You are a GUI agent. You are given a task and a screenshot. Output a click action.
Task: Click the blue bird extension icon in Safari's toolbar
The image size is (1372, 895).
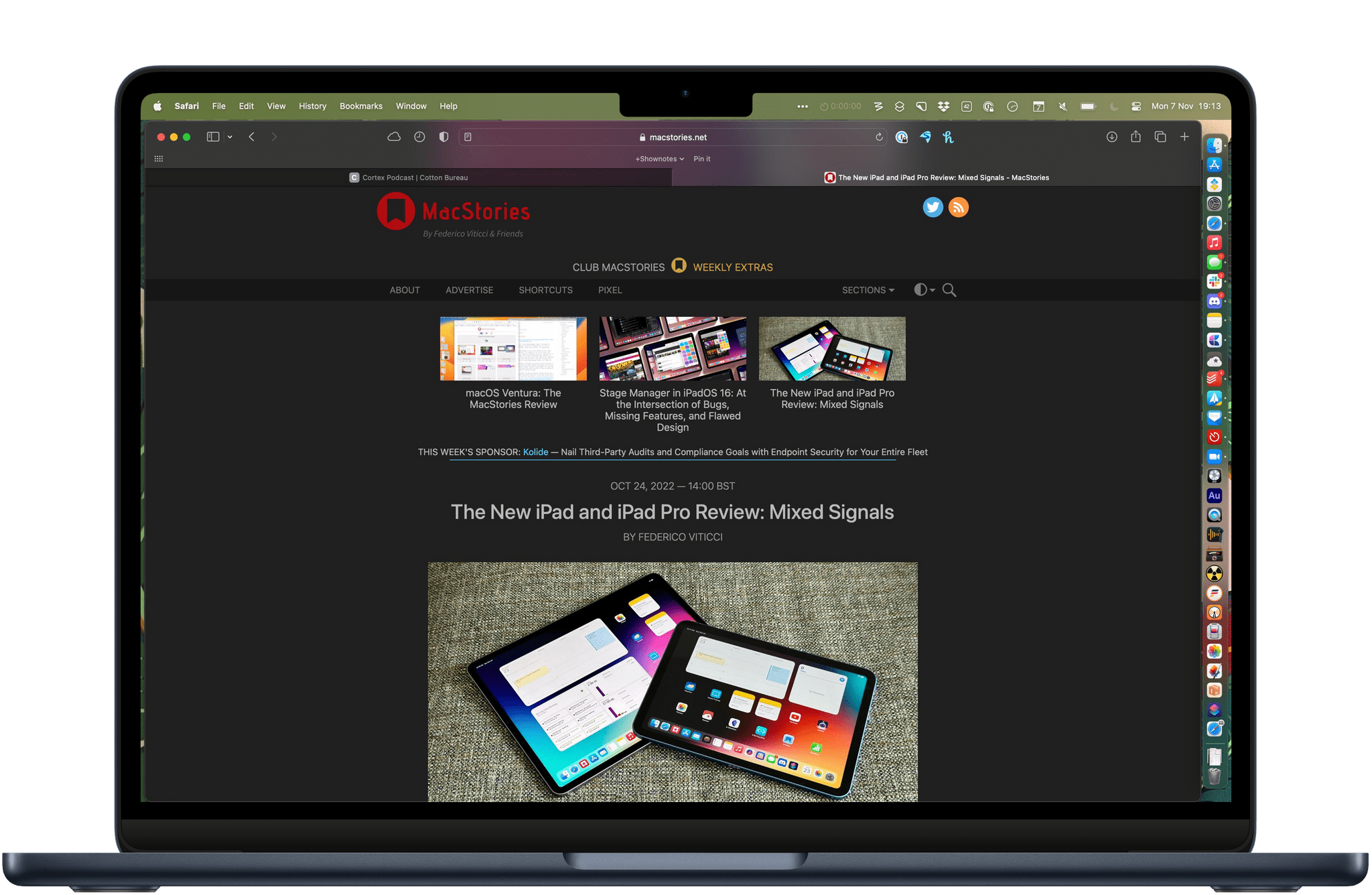[925, 137]
